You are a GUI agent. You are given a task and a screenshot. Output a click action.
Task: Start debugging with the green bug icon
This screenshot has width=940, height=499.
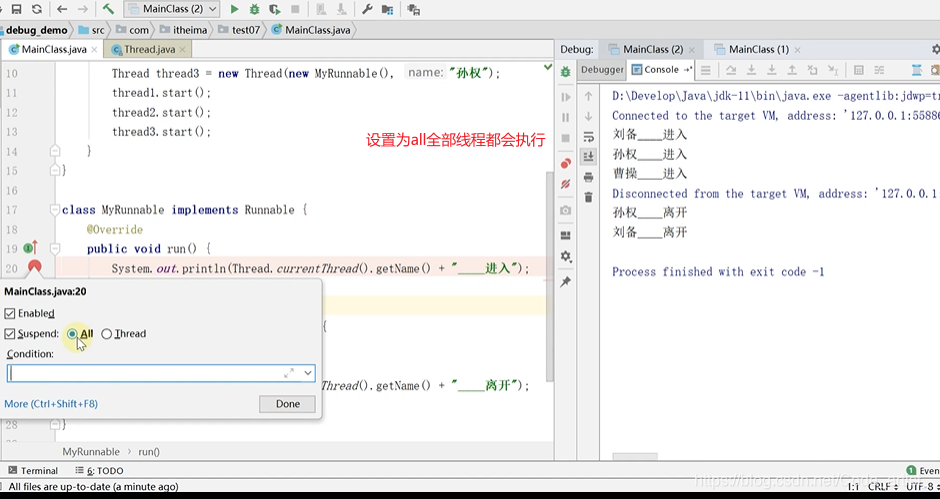254,9
